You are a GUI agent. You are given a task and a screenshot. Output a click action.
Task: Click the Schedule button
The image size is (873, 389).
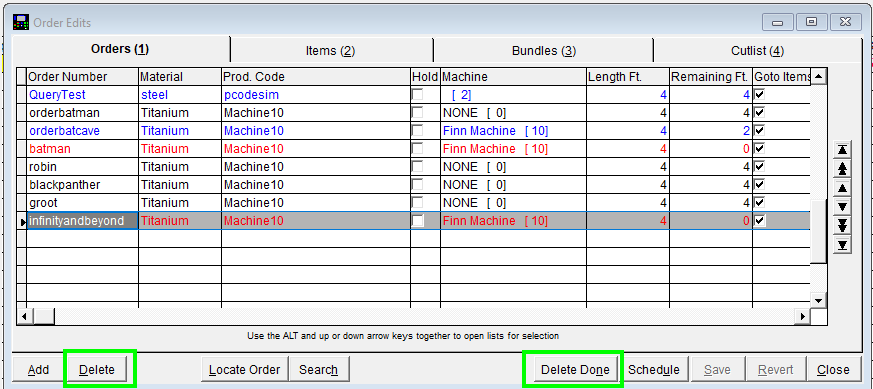pos(654,370)
